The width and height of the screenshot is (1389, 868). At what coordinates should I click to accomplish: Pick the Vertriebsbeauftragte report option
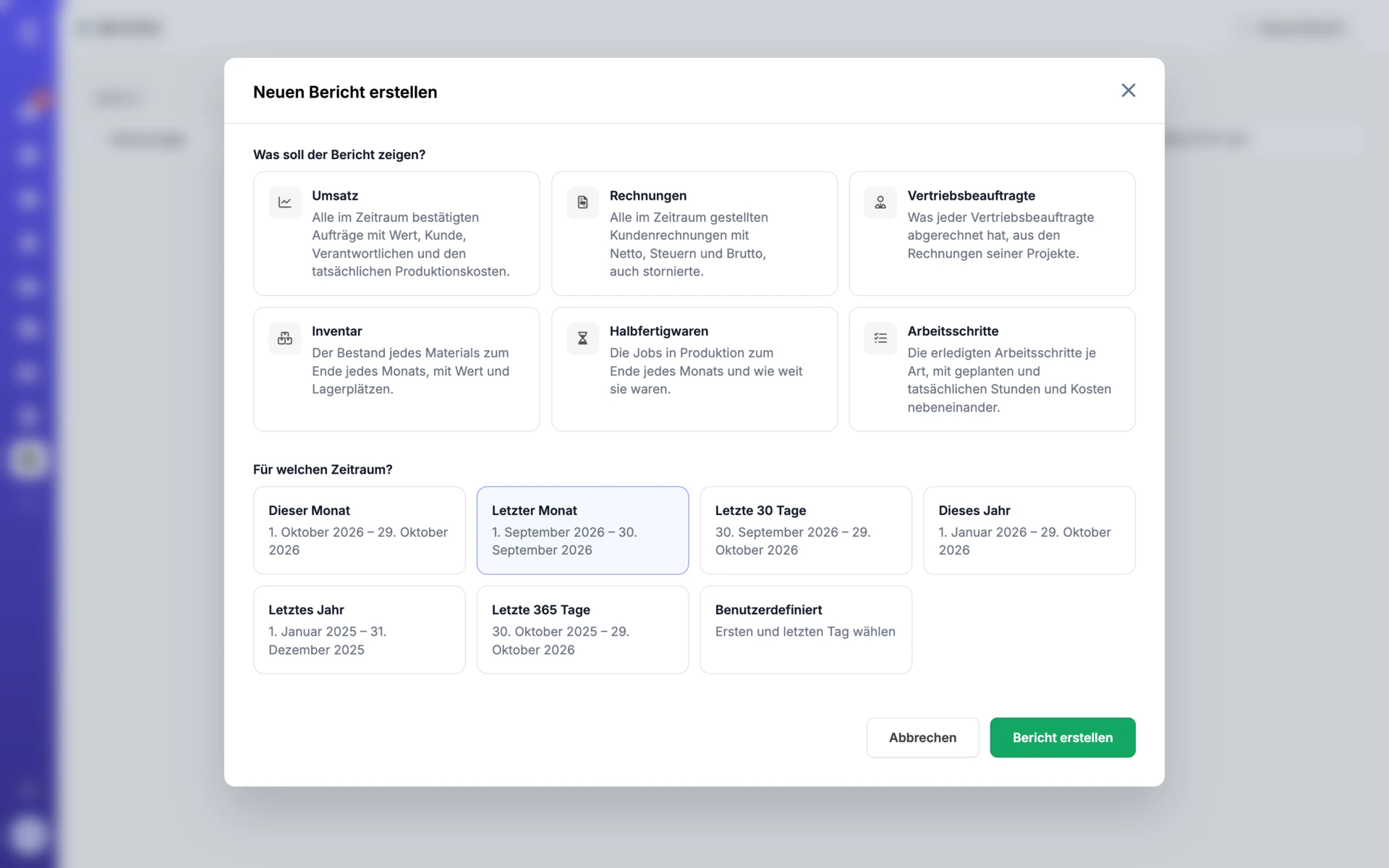tap(992, 234)
